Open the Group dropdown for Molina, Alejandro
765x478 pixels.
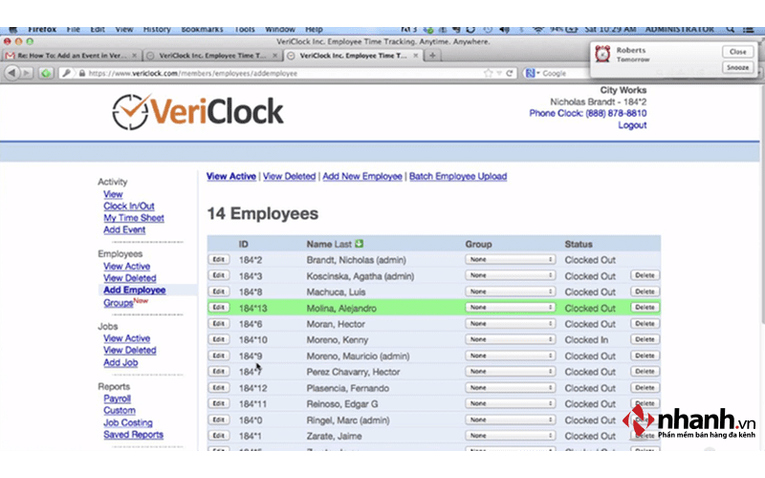coord(510,307)
